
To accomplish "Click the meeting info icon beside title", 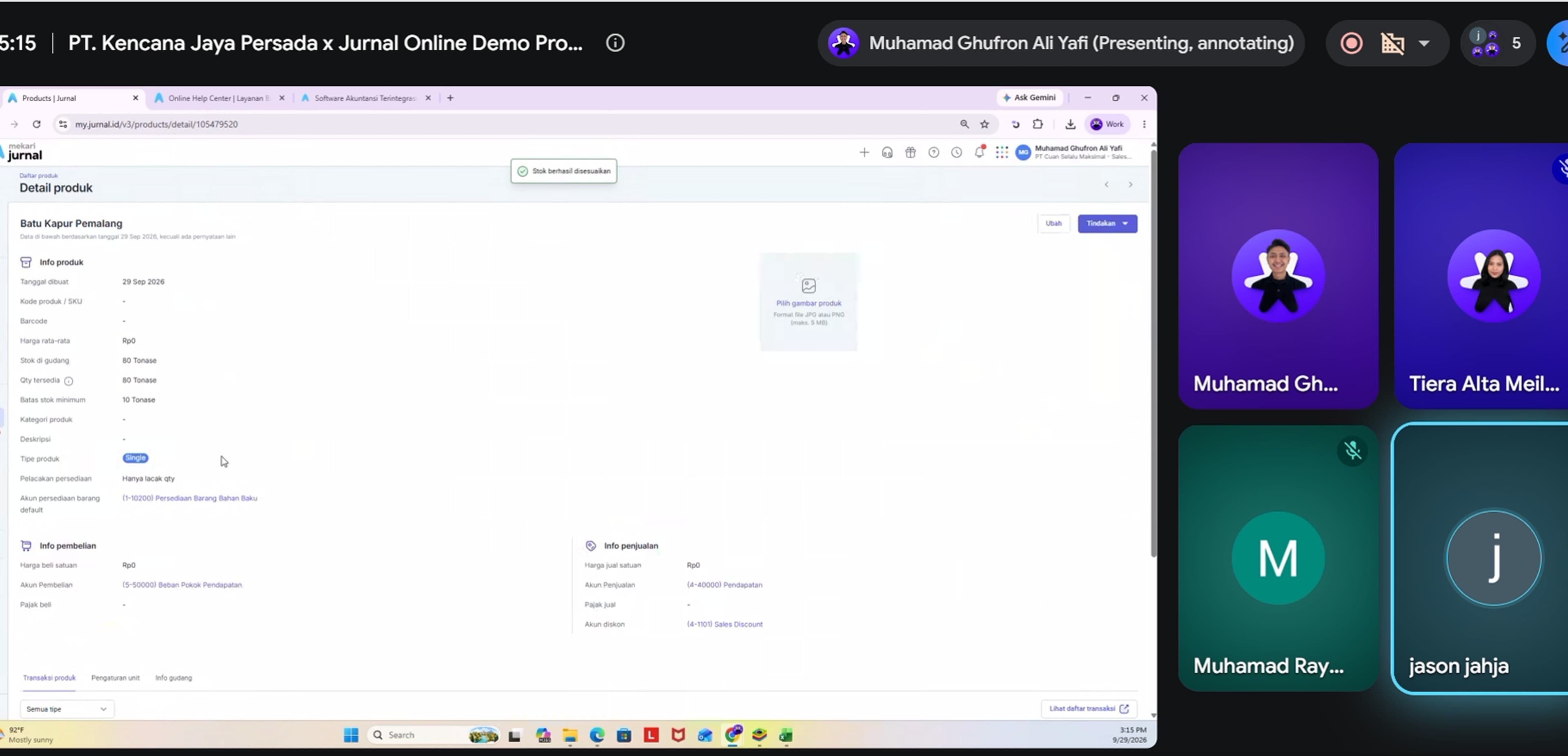I will pyautogui.click(x=615, y=42).
